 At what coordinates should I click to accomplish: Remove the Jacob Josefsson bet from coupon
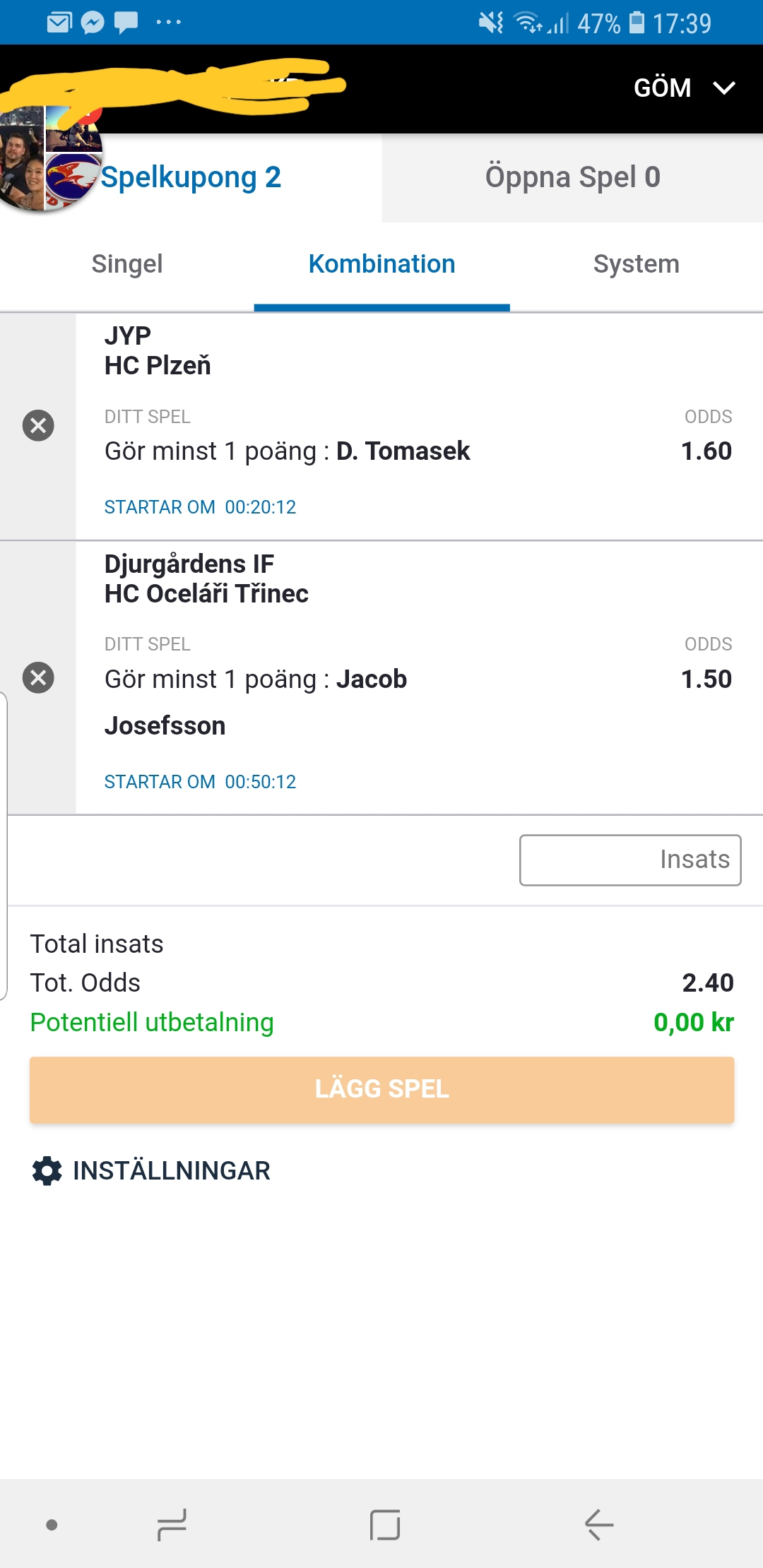pyautogui.click(x=38, y=677)
